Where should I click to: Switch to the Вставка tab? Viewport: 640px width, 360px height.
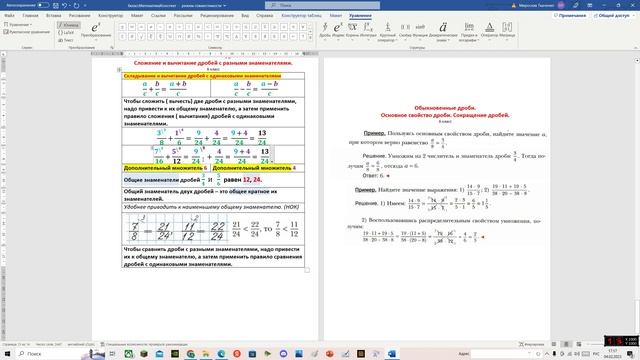tap(53, 16)
